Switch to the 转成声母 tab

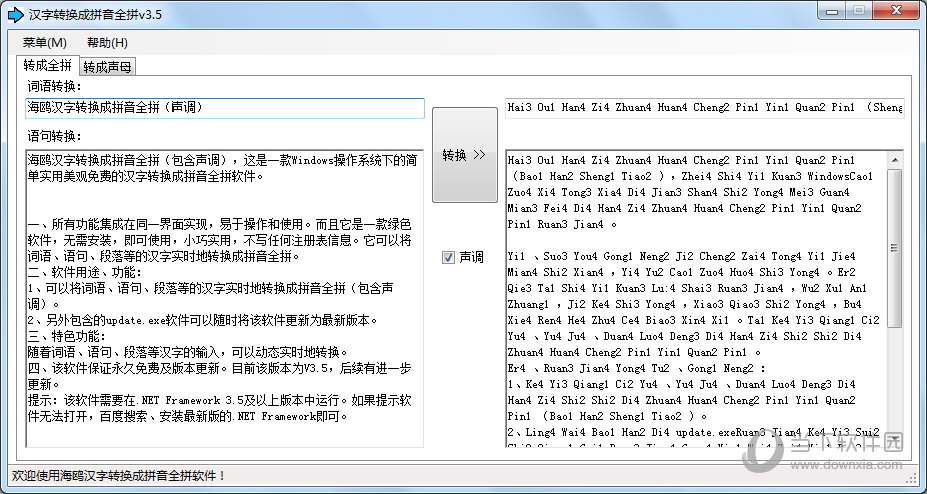tap(107, 67)
